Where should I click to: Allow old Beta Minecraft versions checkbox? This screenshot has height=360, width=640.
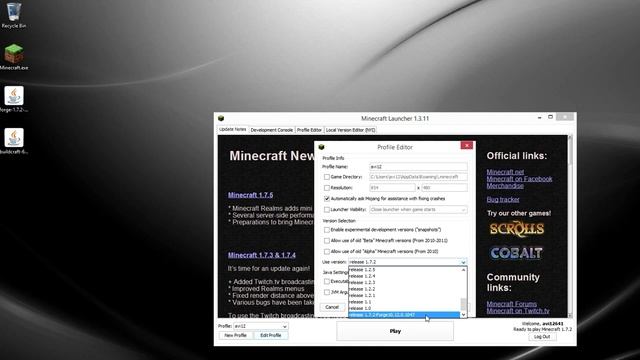[x=327, y=241]
